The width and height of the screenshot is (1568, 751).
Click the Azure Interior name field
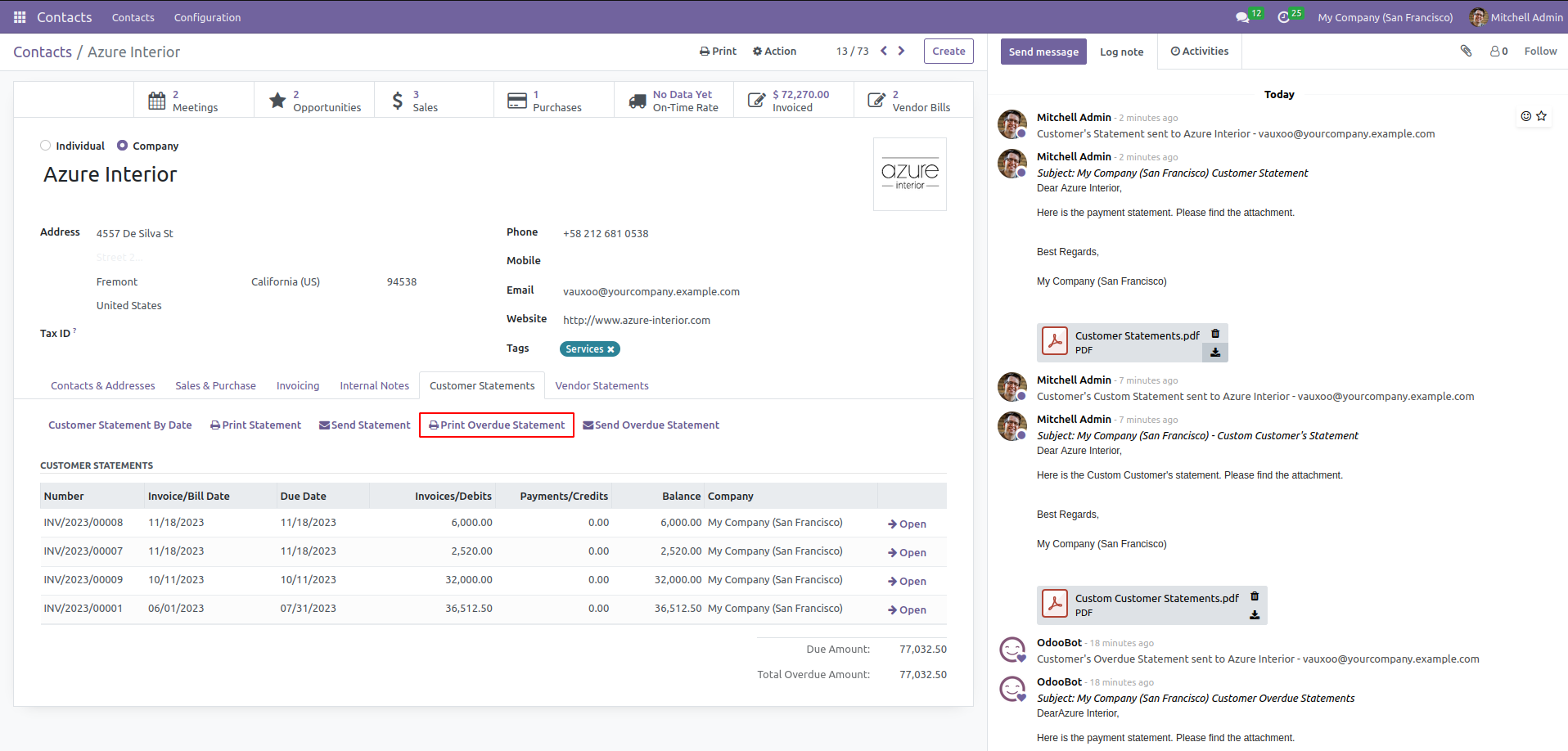click(110, 174)
